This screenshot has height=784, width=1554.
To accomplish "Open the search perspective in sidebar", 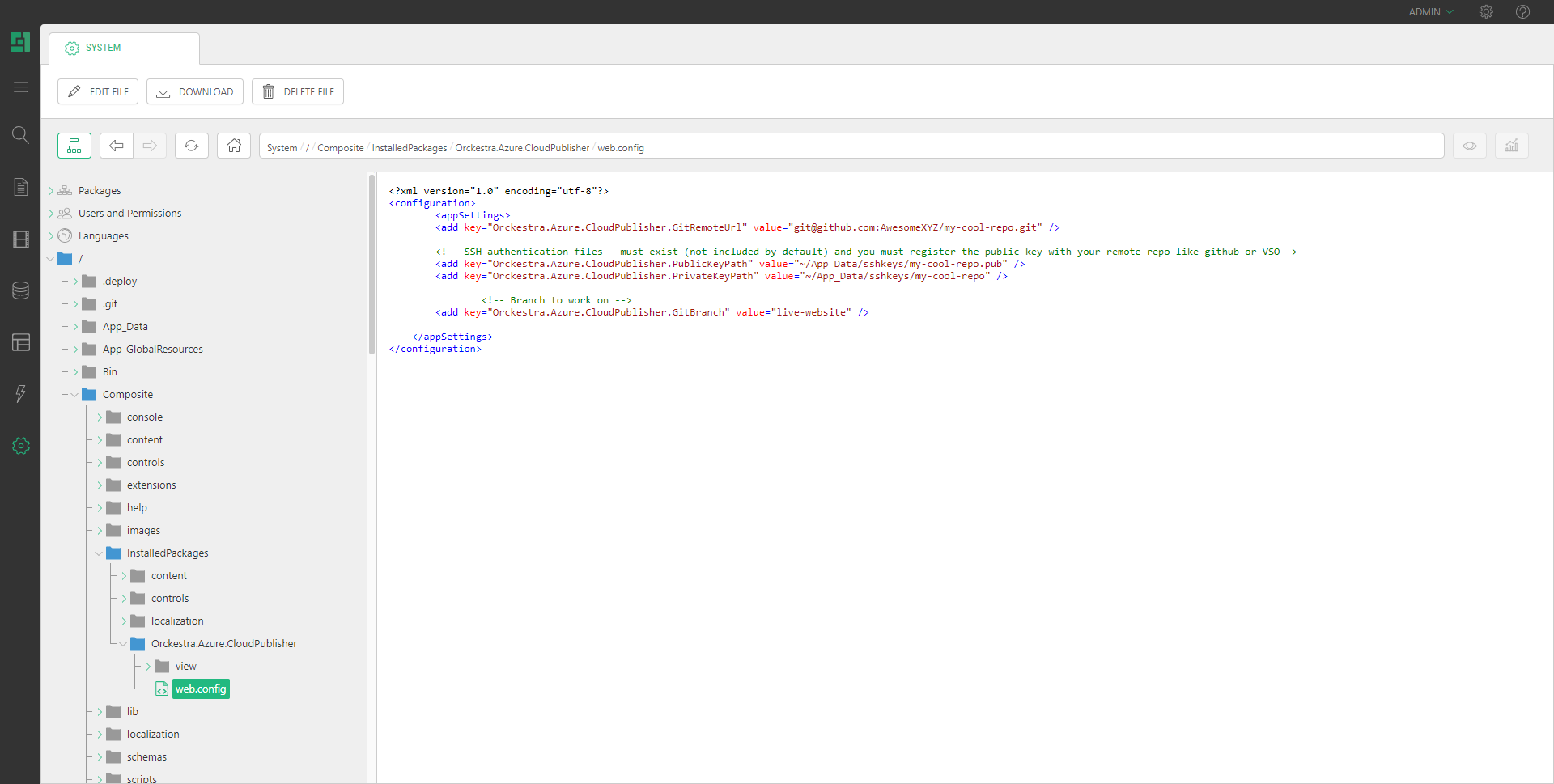I will [x=21, y=135].
